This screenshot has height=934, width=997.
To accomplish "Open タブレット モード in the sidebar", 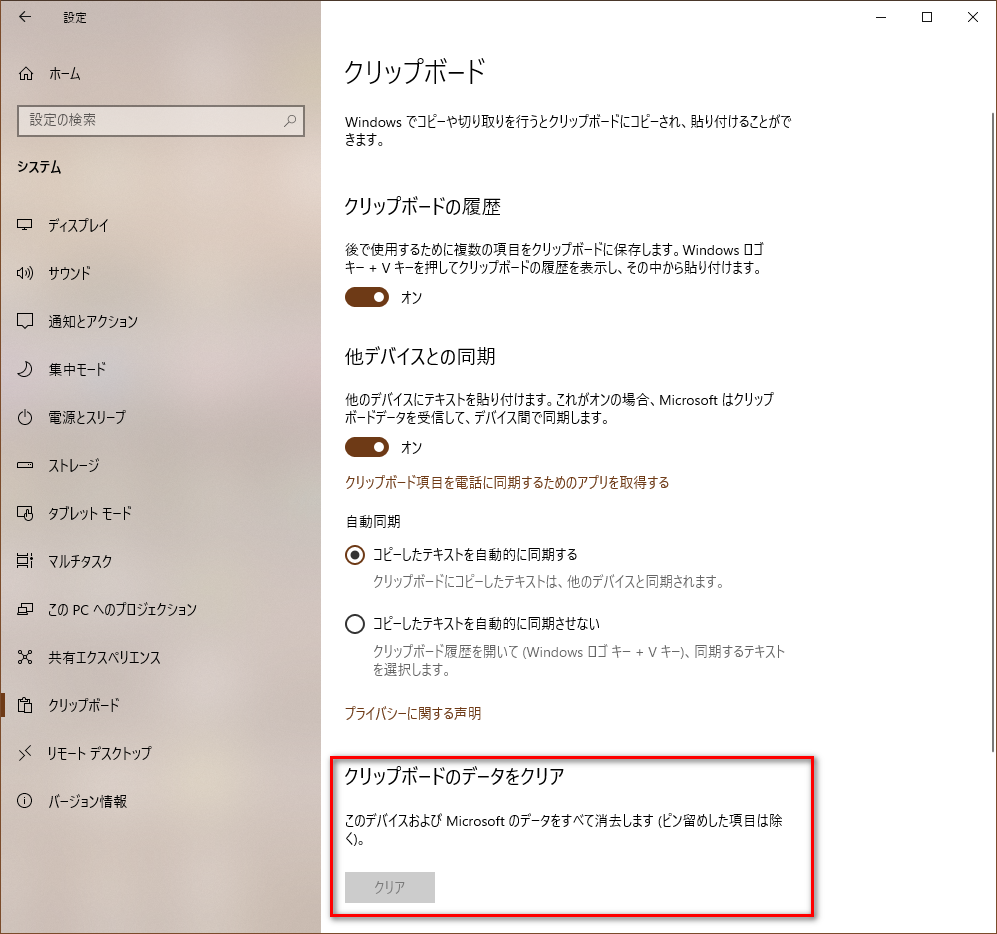I will point(90,513).
